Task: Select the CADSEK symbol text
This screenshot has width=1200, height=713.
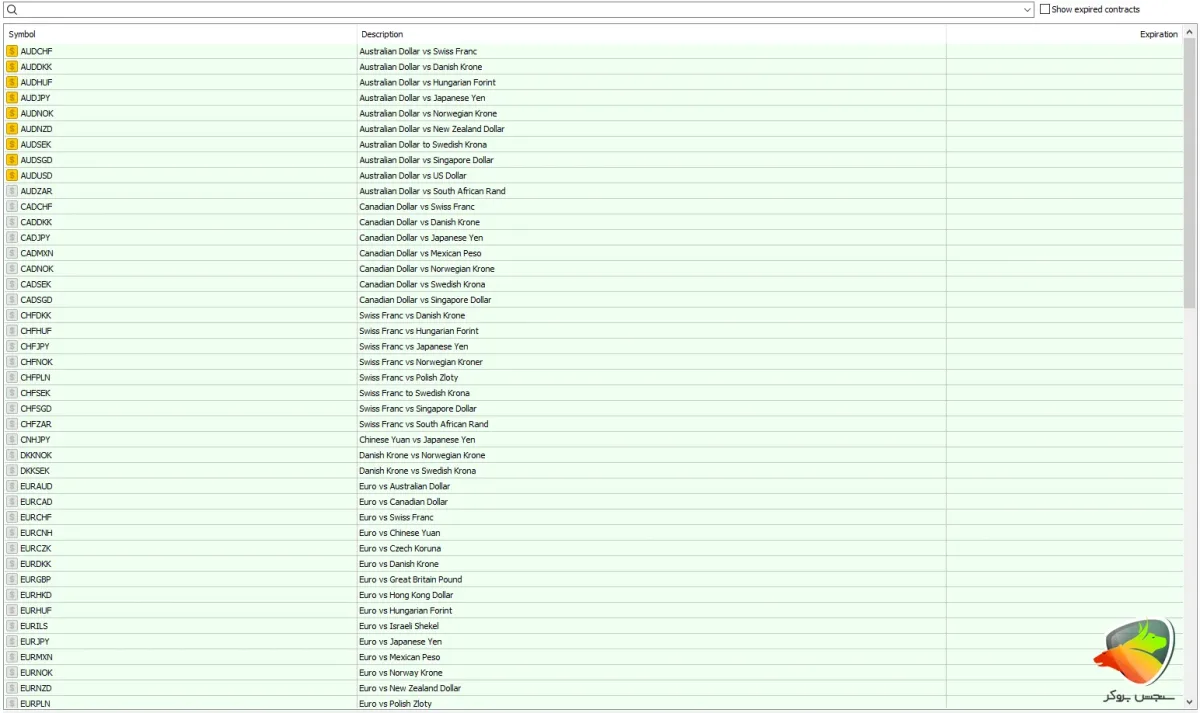Action: (36, 284)
